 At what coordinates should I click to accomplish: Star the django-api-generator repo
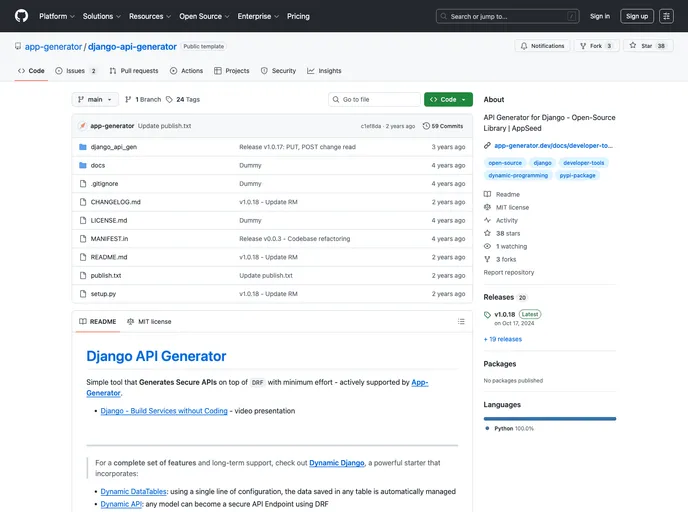(648, 46)
